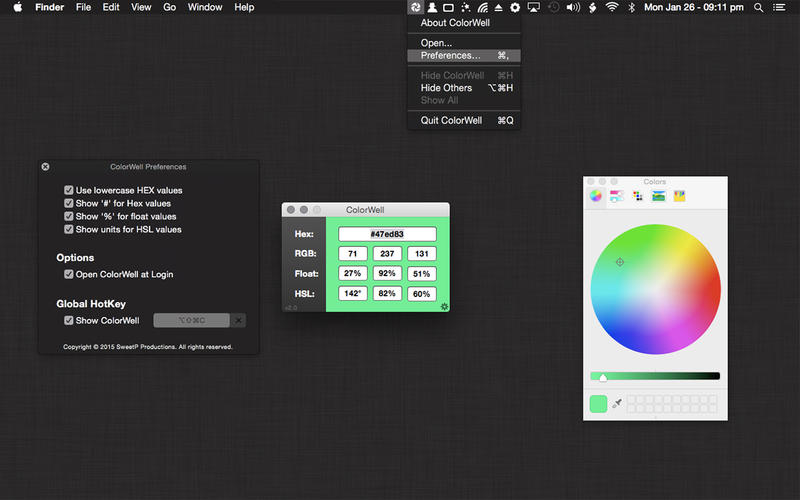
Task: Open the ColorWell menu bar icon
Action: point(415,7)
